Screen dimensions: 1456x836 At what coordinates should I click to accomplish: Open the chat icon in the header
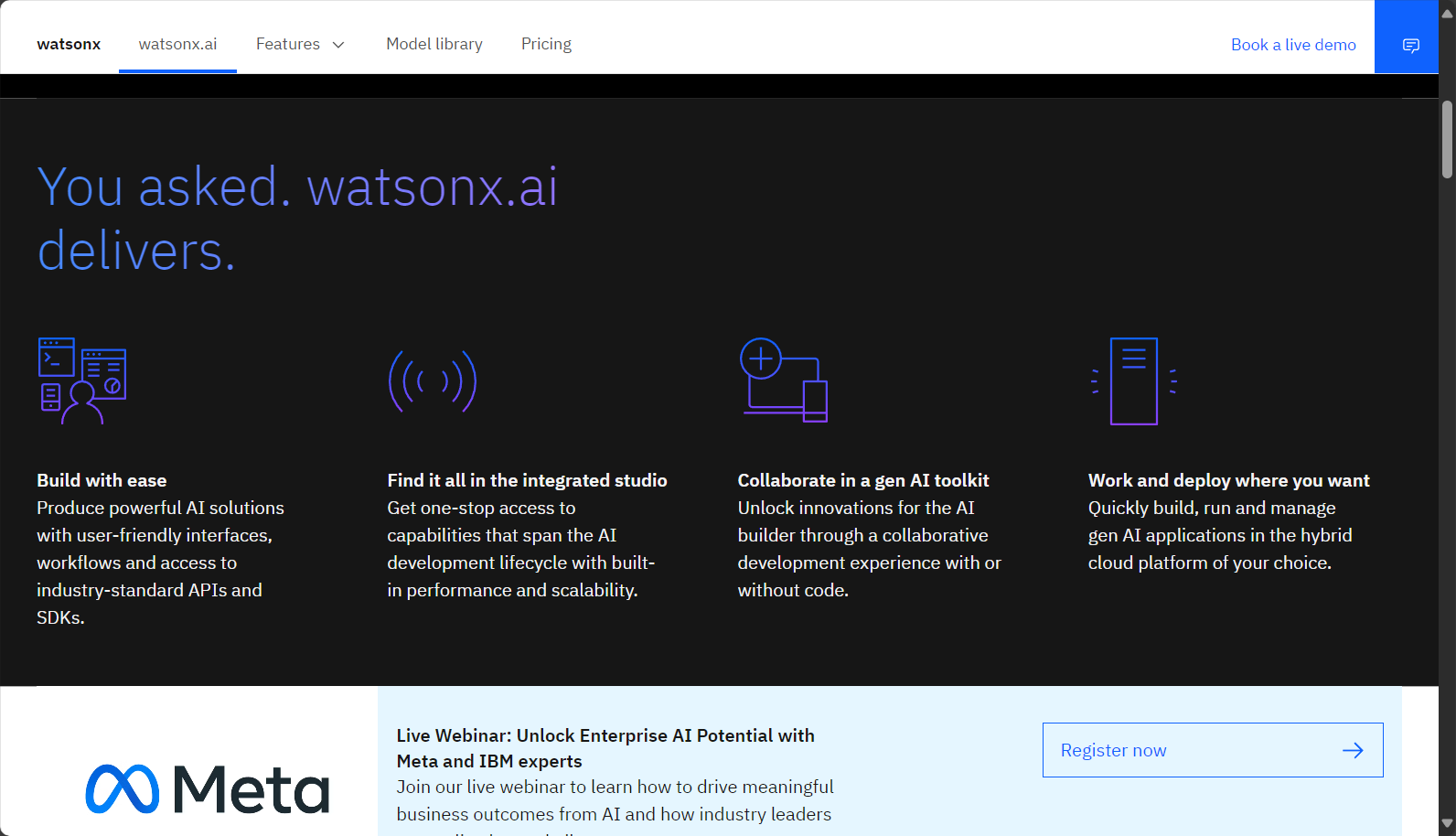pyautogui.click(x=1410, y=45)
